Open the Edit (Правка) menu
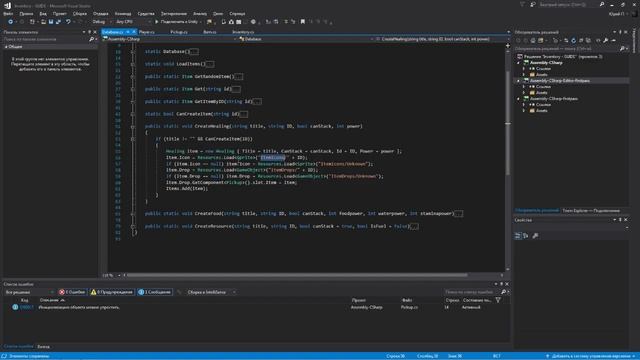 [26, 13]
